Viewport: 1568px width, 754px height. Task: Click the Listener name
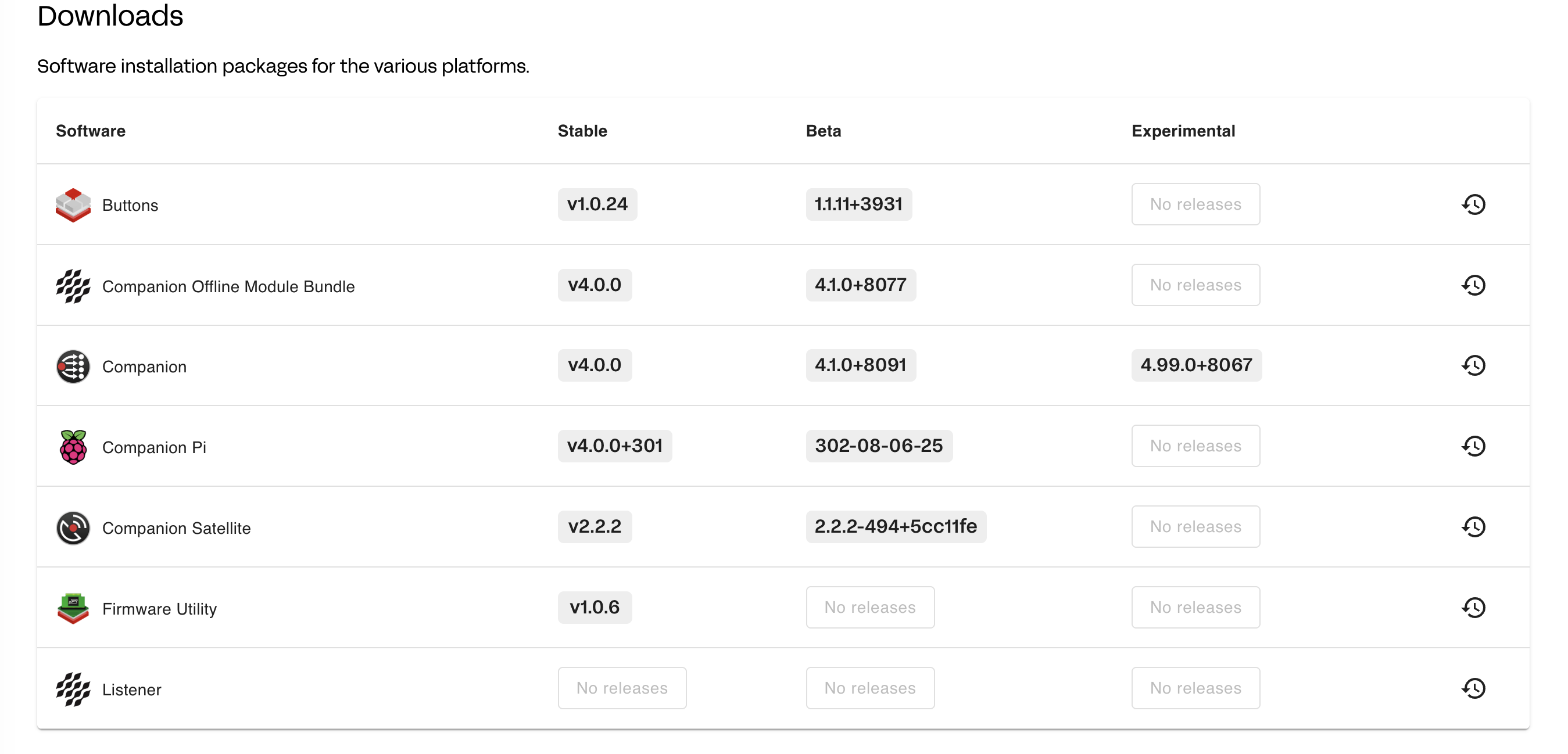pos(131,690)
